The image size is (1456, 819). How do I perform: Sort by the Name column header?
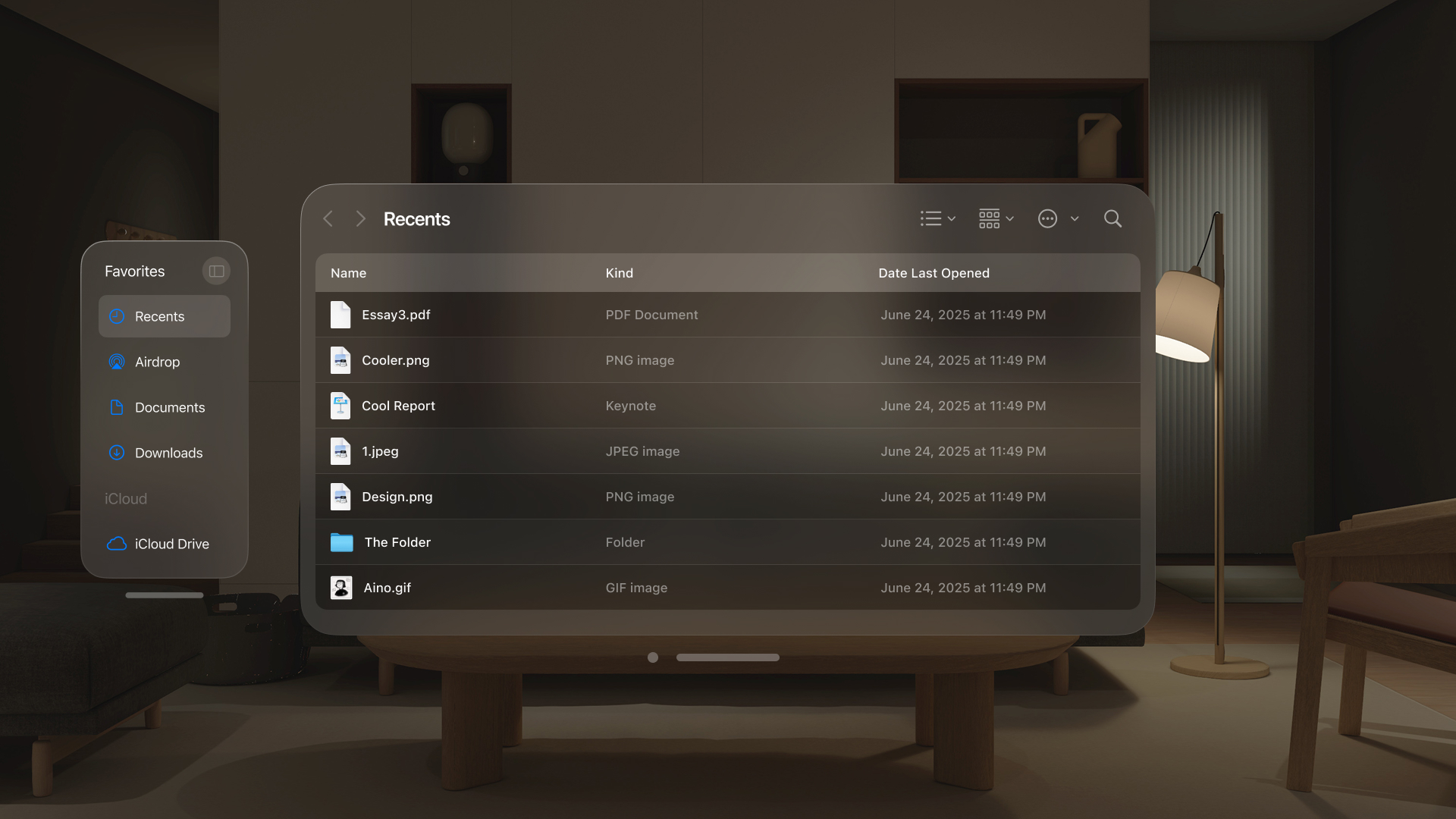[x=348, y=273]
